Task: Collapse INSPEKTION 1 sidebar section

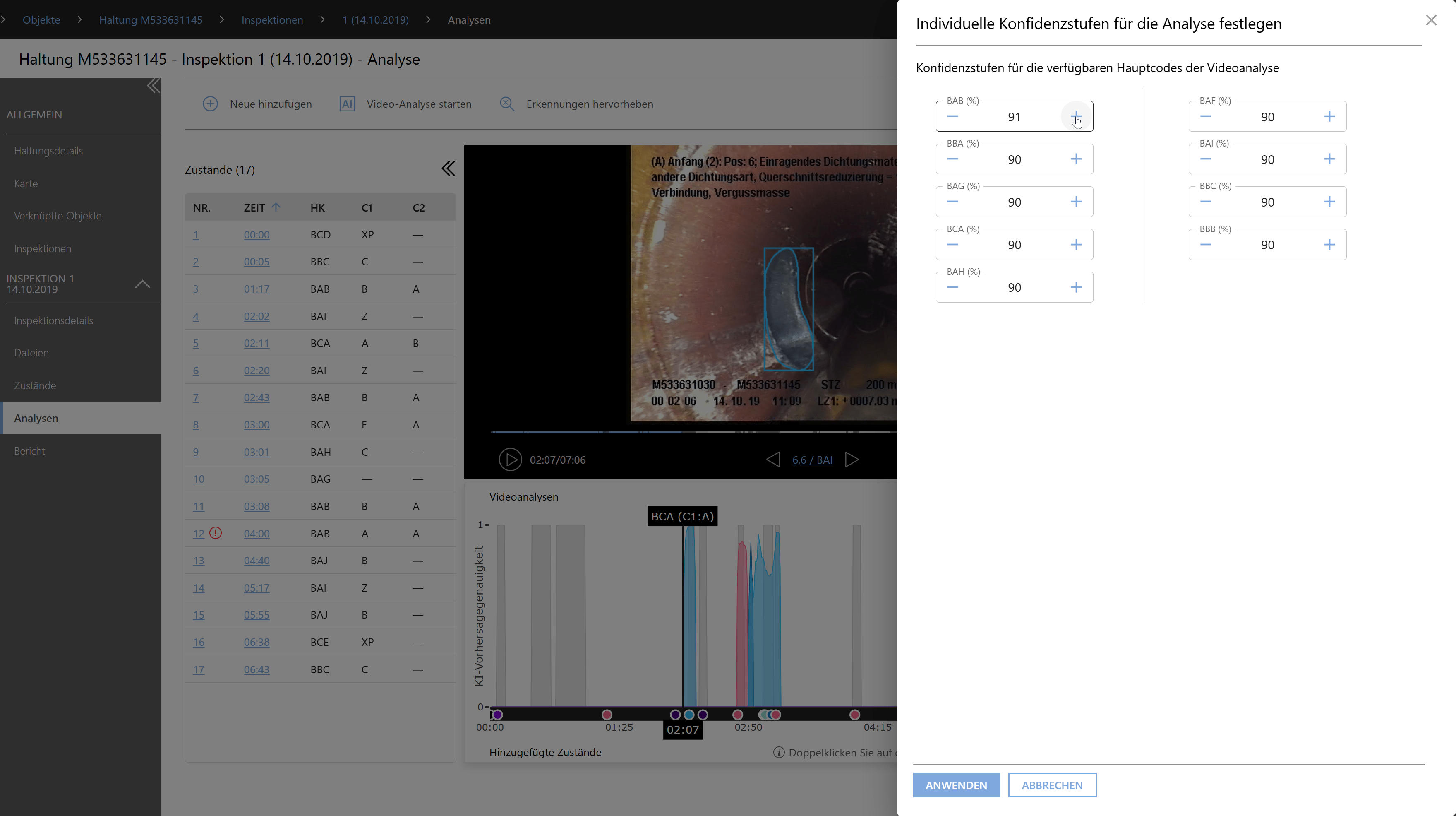Action: click(x=142, y=284)
